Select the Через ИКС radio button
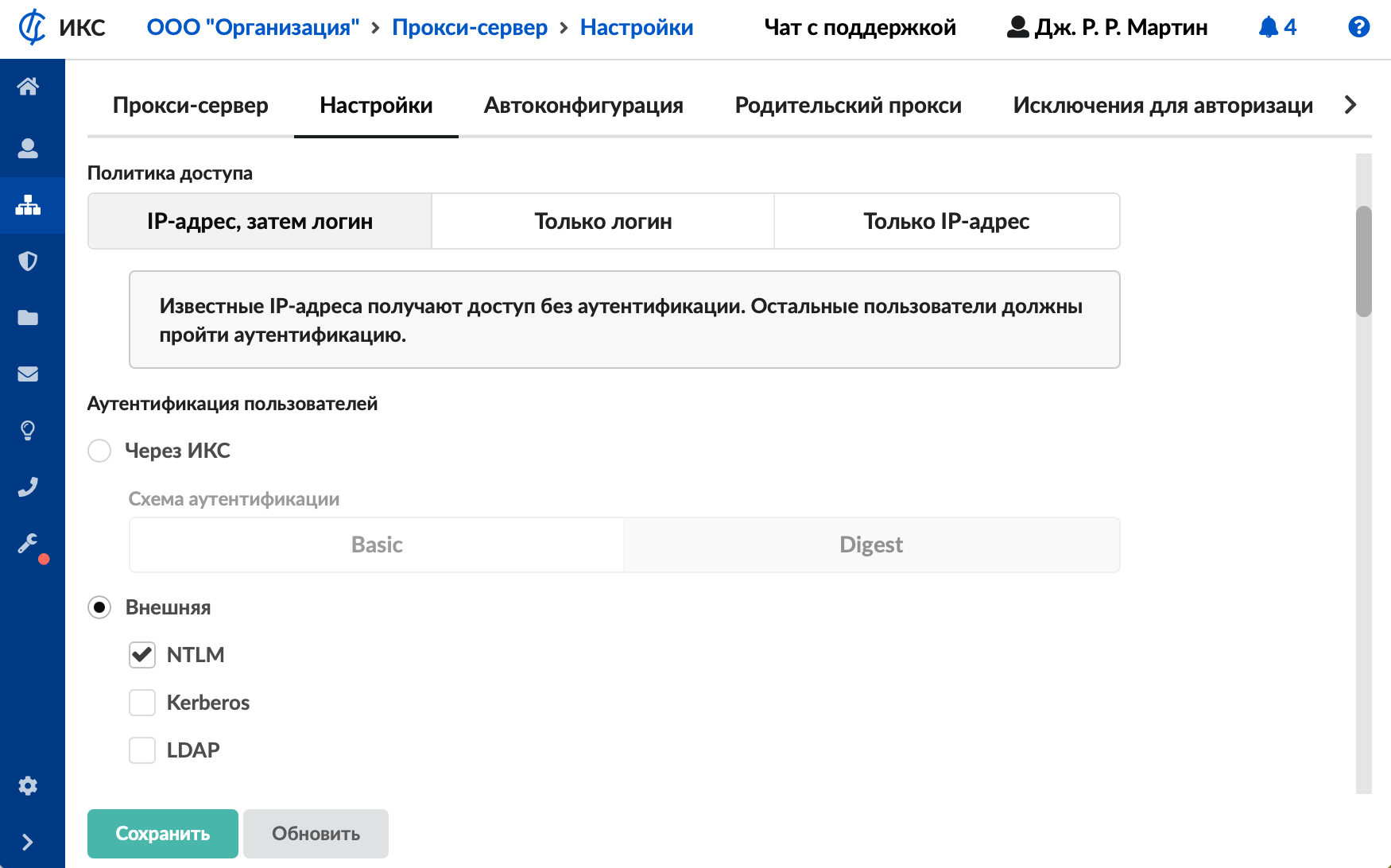Screen dimensions: 1391x868 [99, 451]
